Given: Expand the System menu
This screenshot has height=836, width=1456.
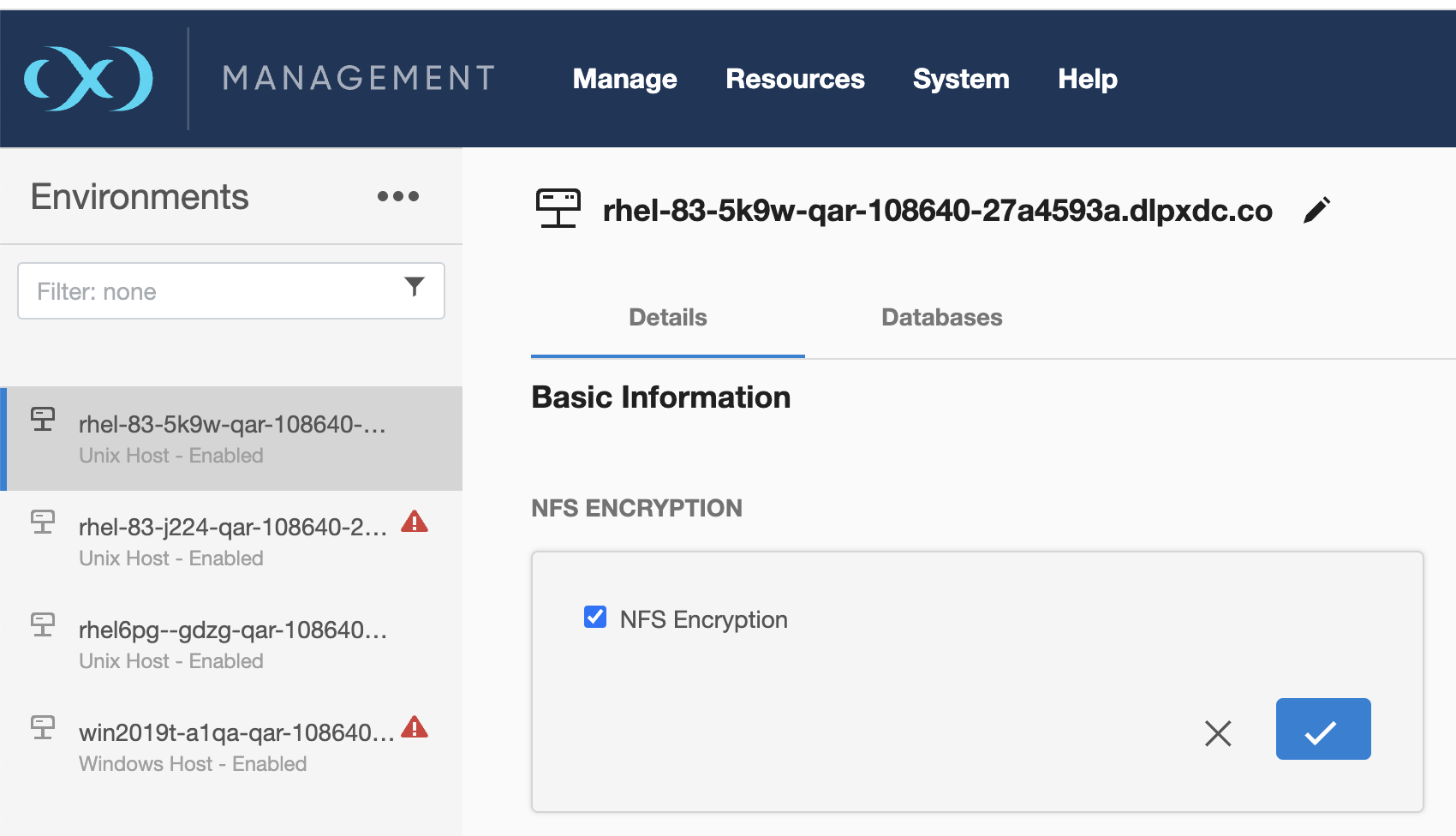Looking at the screenshot, I should click(960, 79).
